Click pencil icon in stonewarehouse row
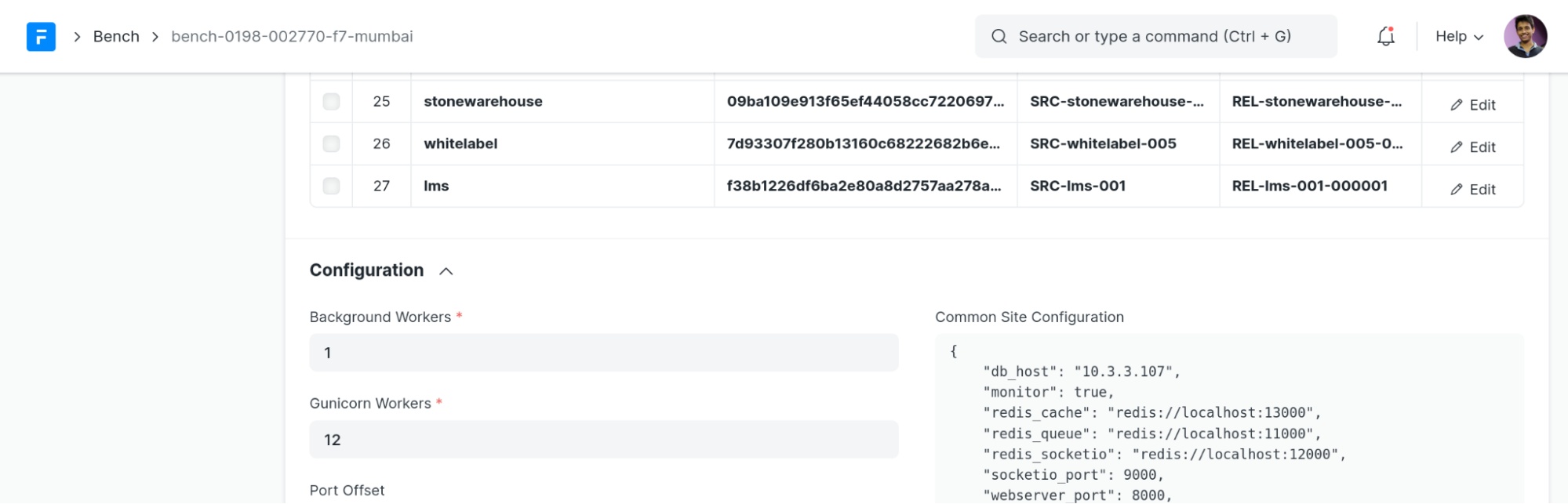The height and width of the screenshot is (504, 1568). point(1456,105)
